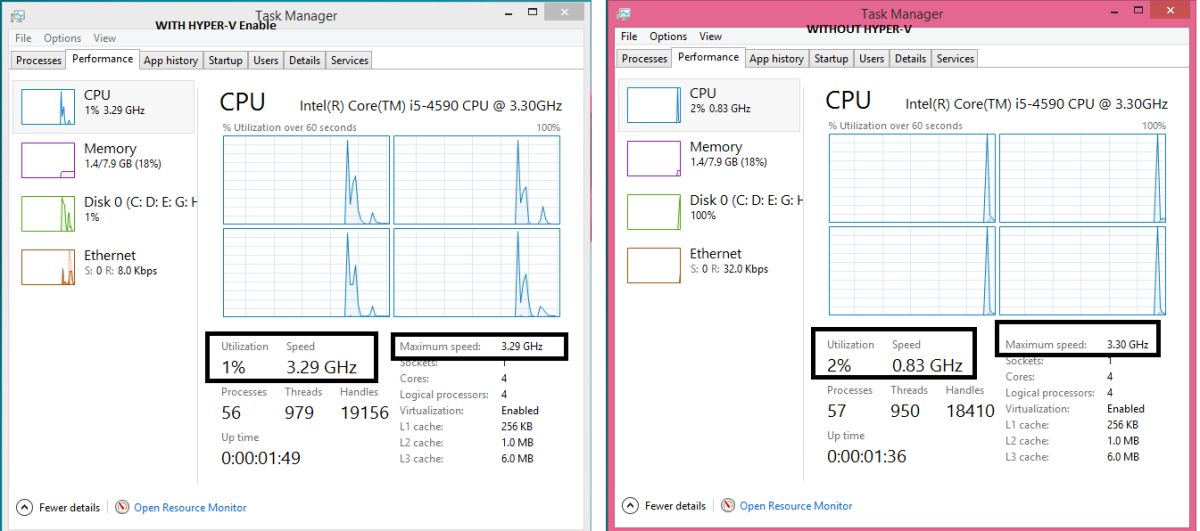Select Memory item in right window sidebar
1200x531 pixels.
710,158
